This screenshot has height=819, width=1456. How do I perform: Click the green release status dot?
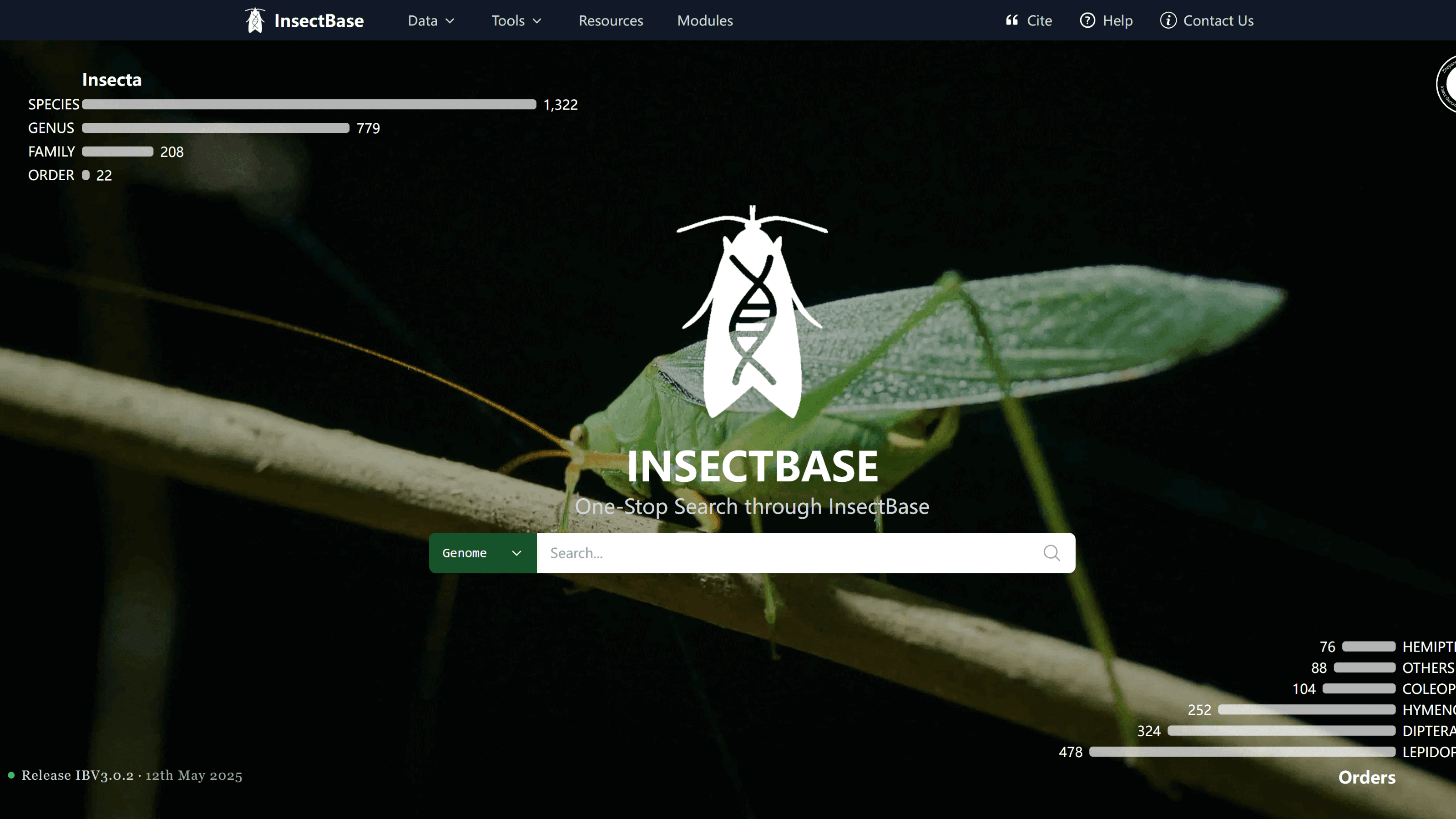[x=11, y=776]
